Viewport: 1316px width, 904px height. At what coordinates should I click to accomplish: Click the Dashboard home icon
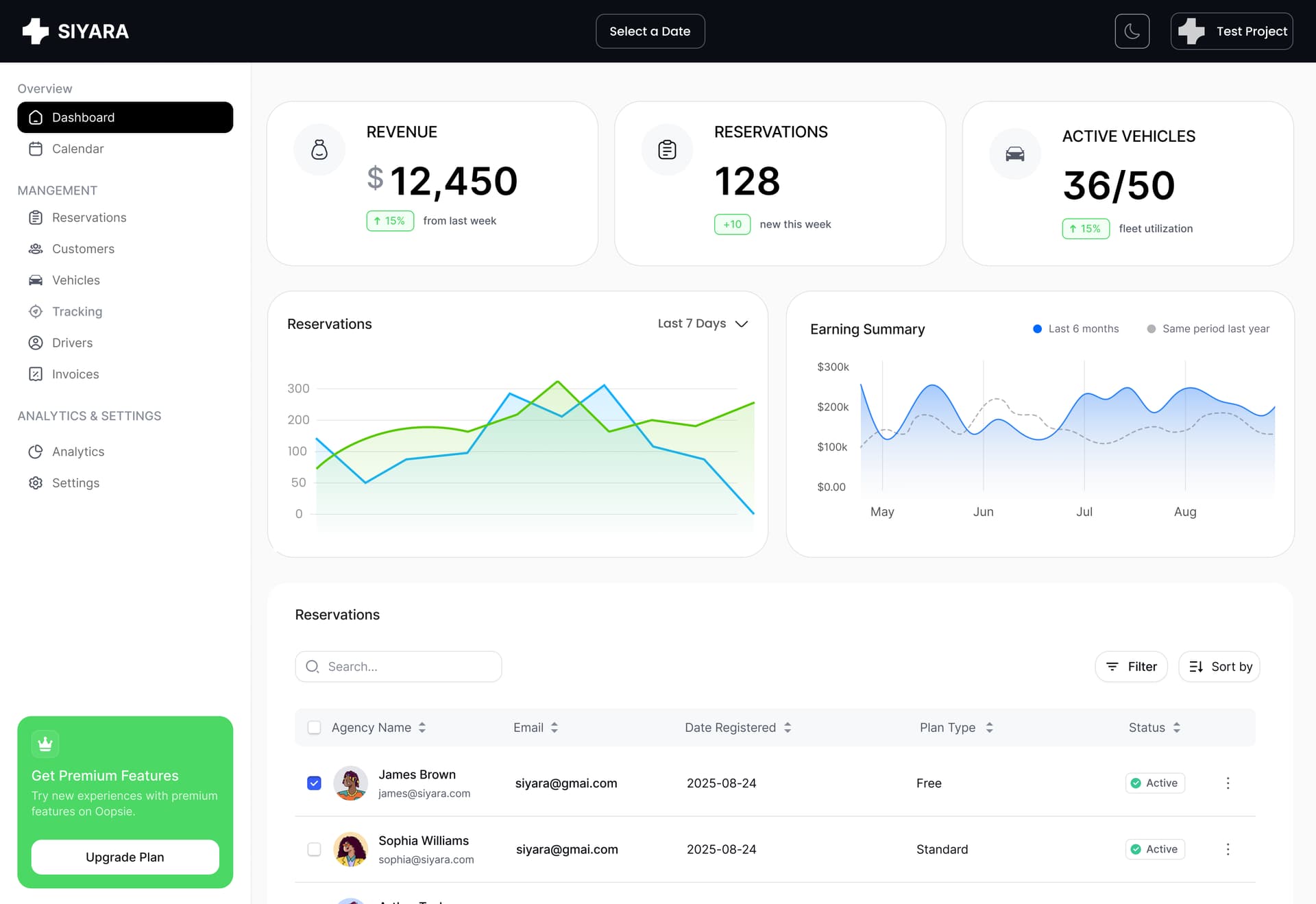click(x=36, y=117)
